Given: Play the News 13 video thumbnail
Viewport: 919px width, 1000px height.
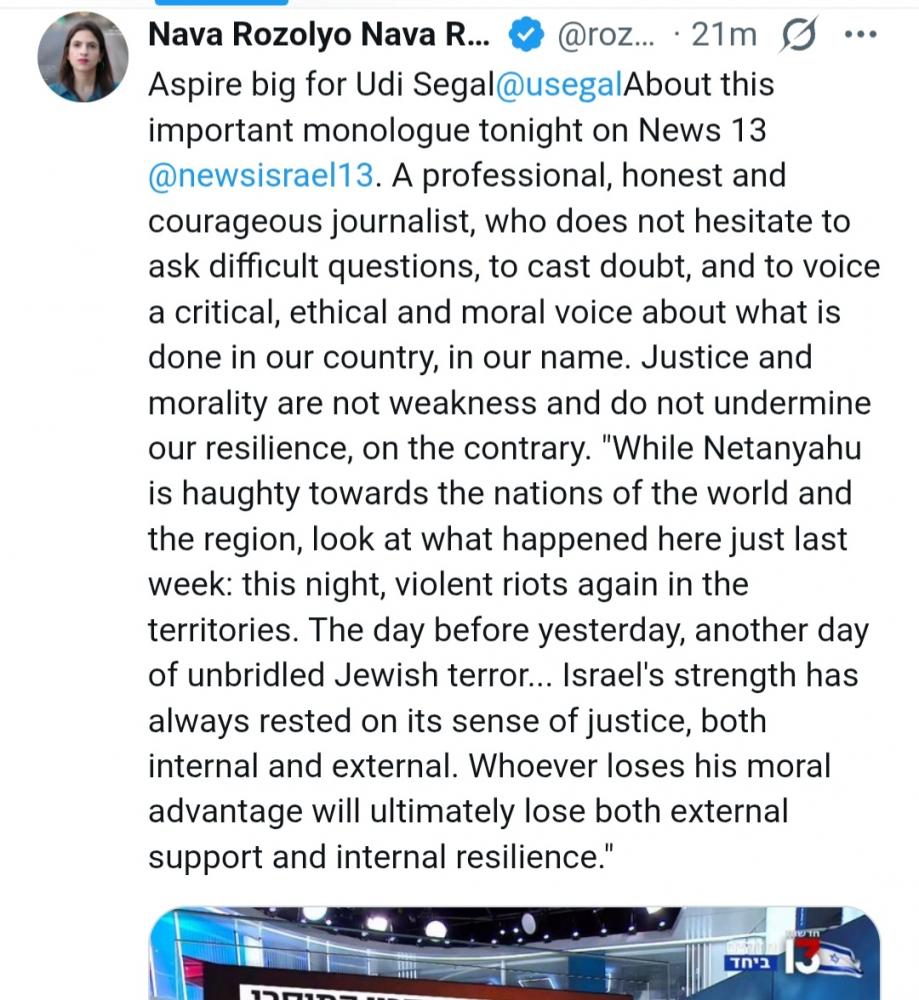Looking at the screenshot, I should coord(514,955).
